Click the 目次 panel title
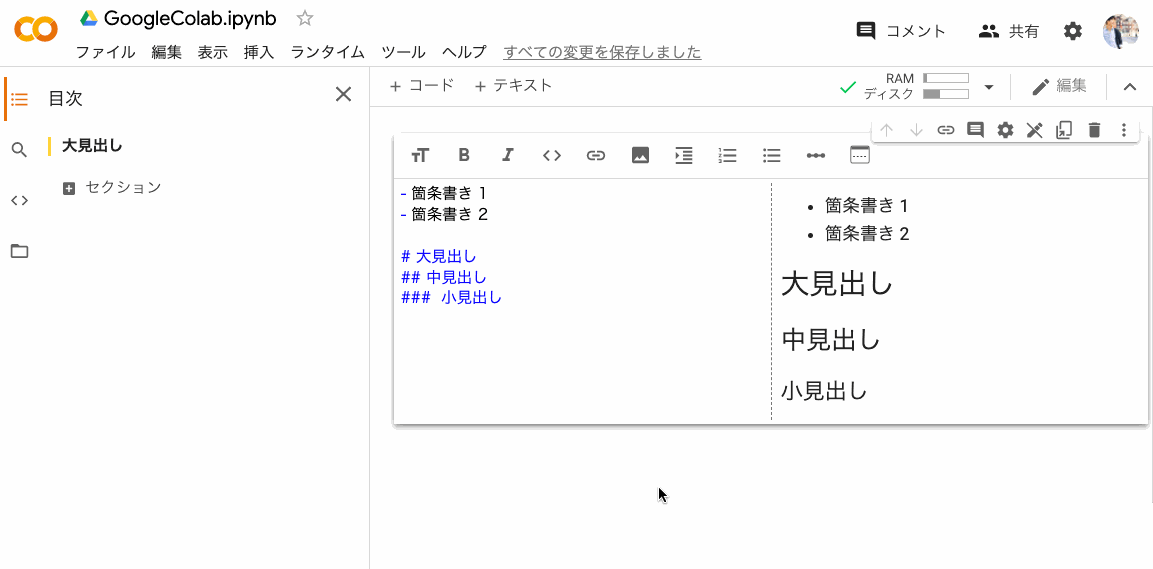The width and height of the screenshot is (1153, 569). 65,99
